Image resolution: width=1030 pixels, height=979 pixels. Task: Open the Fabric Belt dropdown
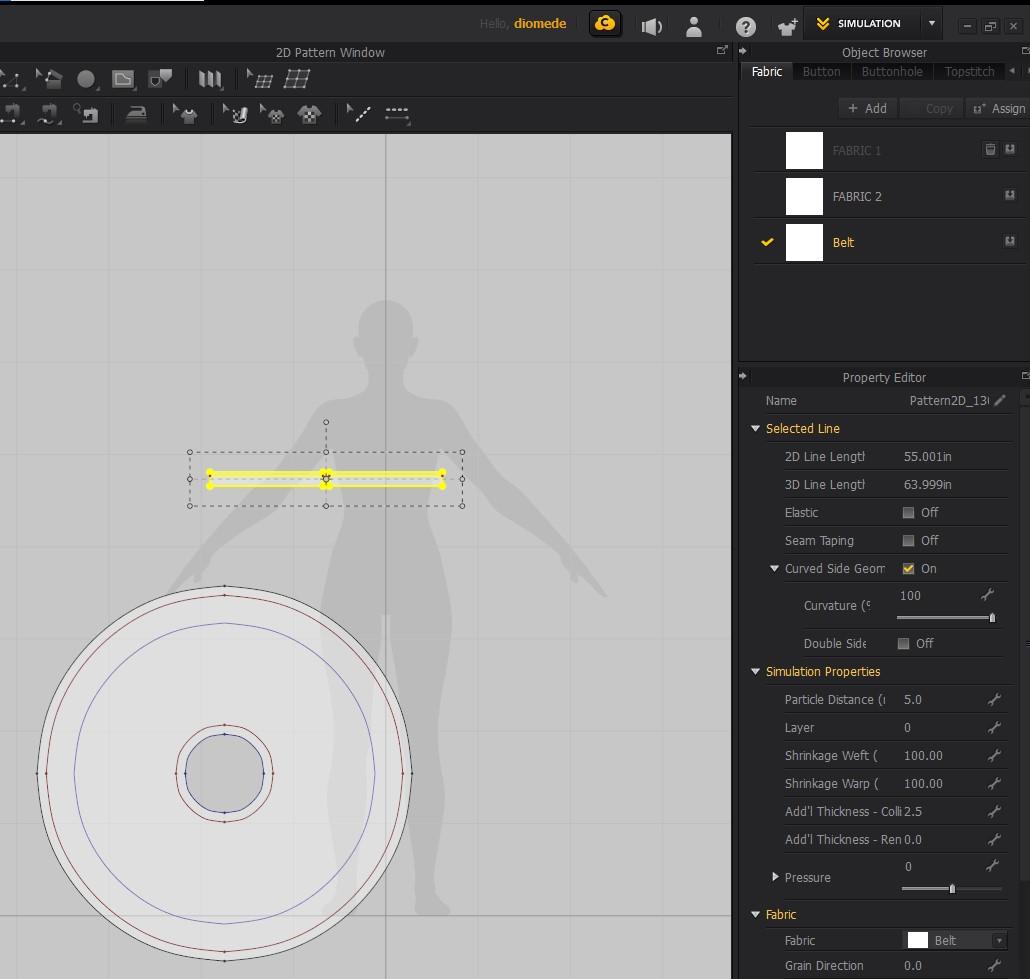point(998,941)
